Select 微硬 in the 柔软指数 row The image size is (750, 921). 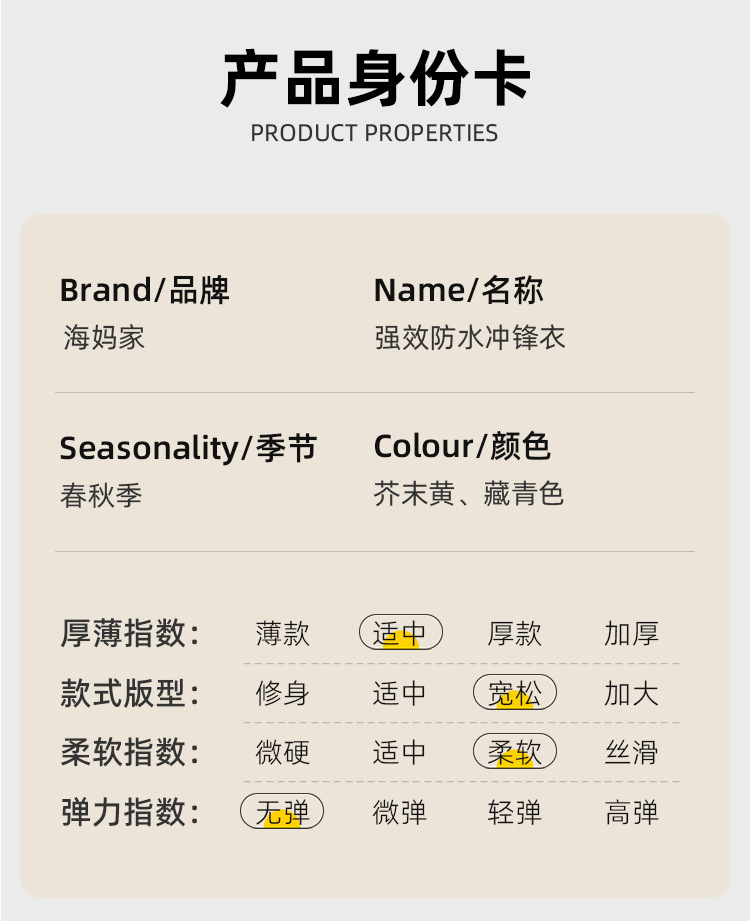tap(283, 752)
